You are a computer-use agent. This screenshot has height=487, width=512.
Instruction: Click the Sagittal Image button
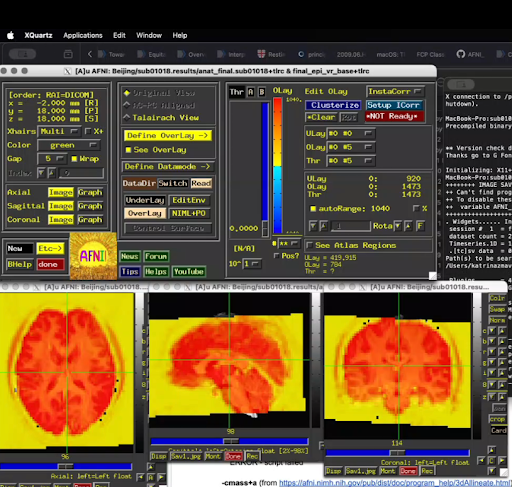pos(61,206)
